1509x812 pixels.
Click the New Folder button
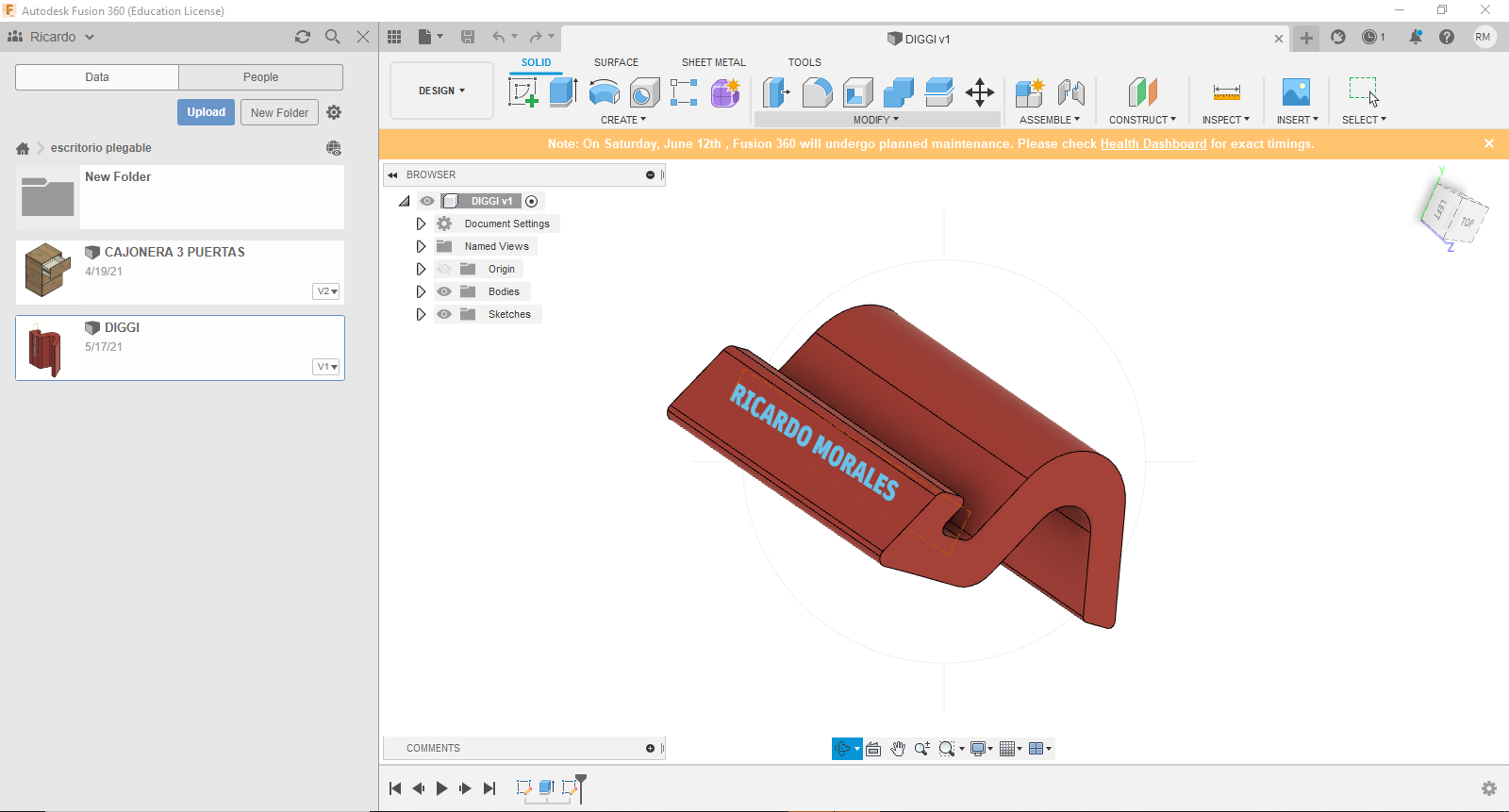(x=279, y=112)
